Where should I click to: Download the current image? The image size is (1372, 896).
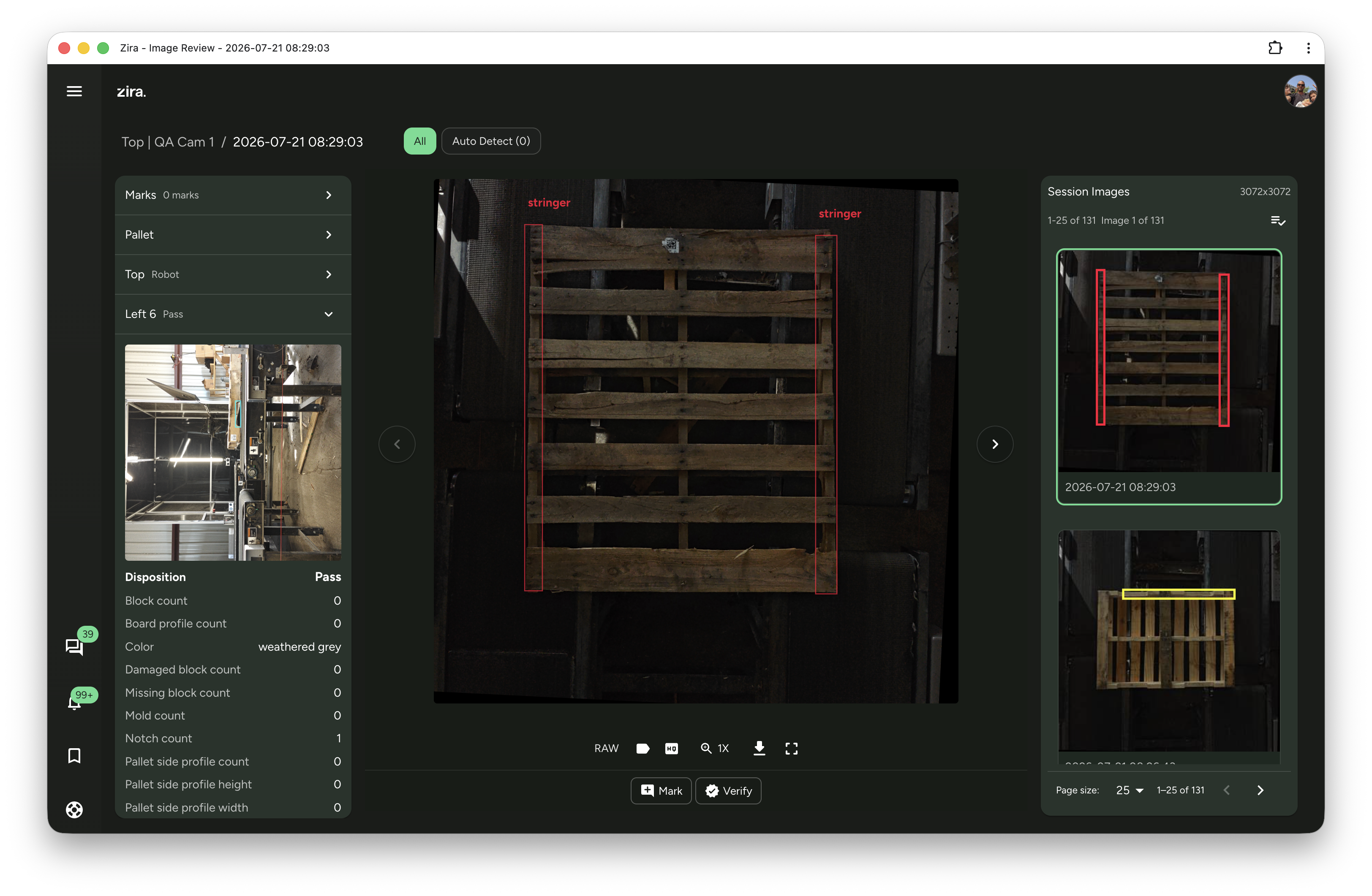(x=759, y=748)
